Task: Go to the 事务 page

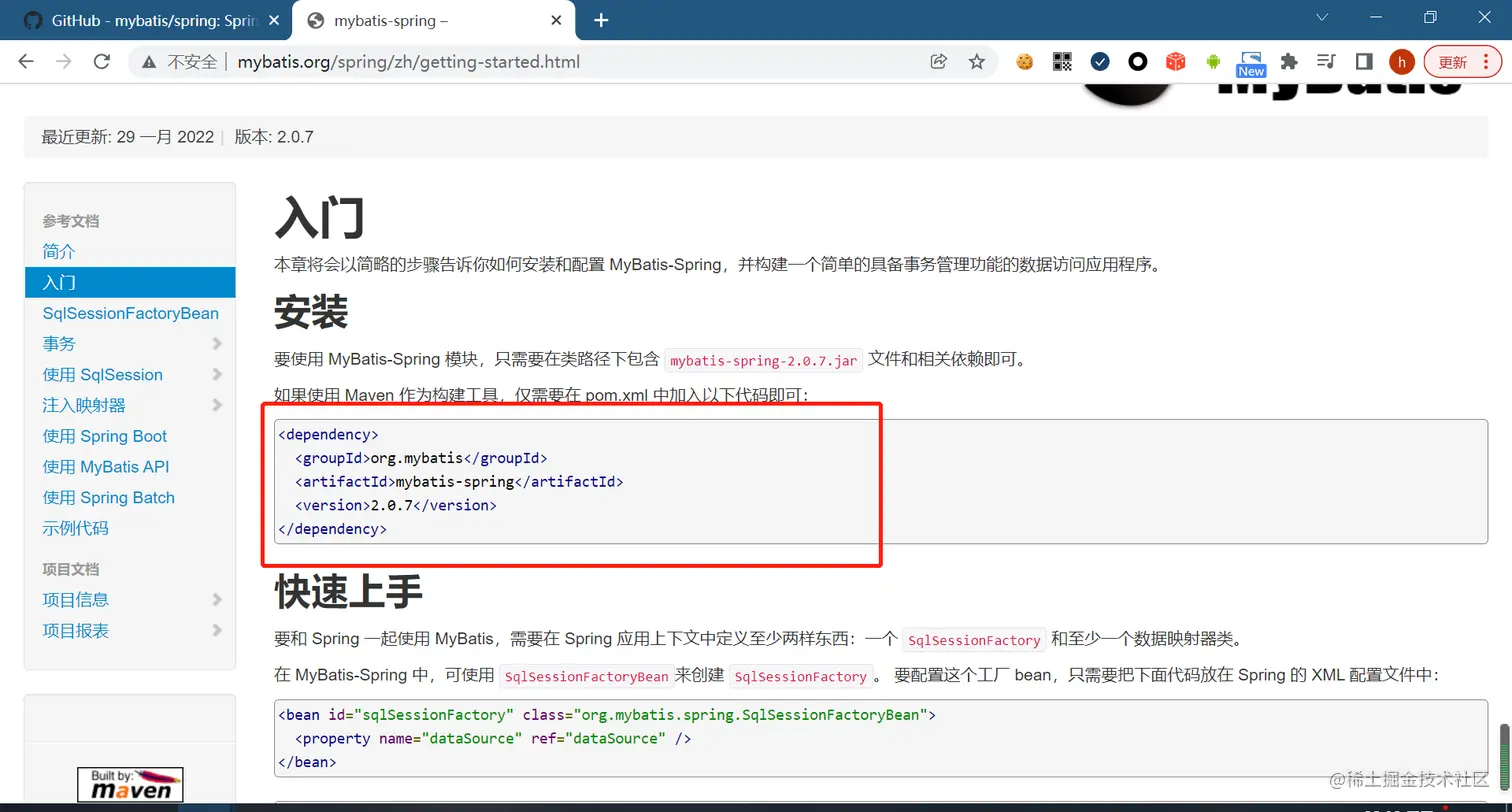Action: (59, 344)
